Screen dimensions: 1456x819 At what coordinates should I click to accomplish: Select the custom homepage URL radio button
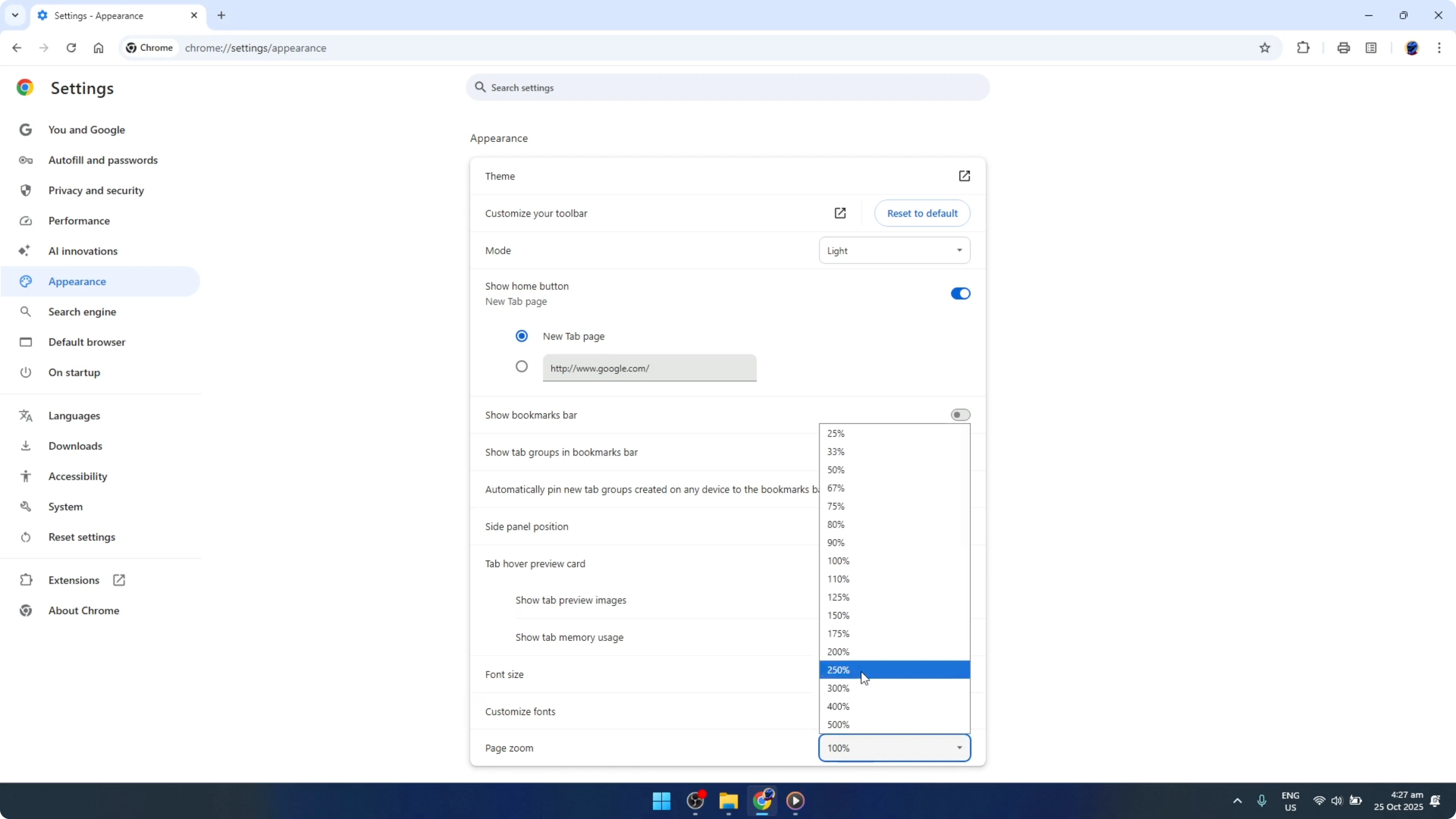pyautogui.click(x=521, y=366)
